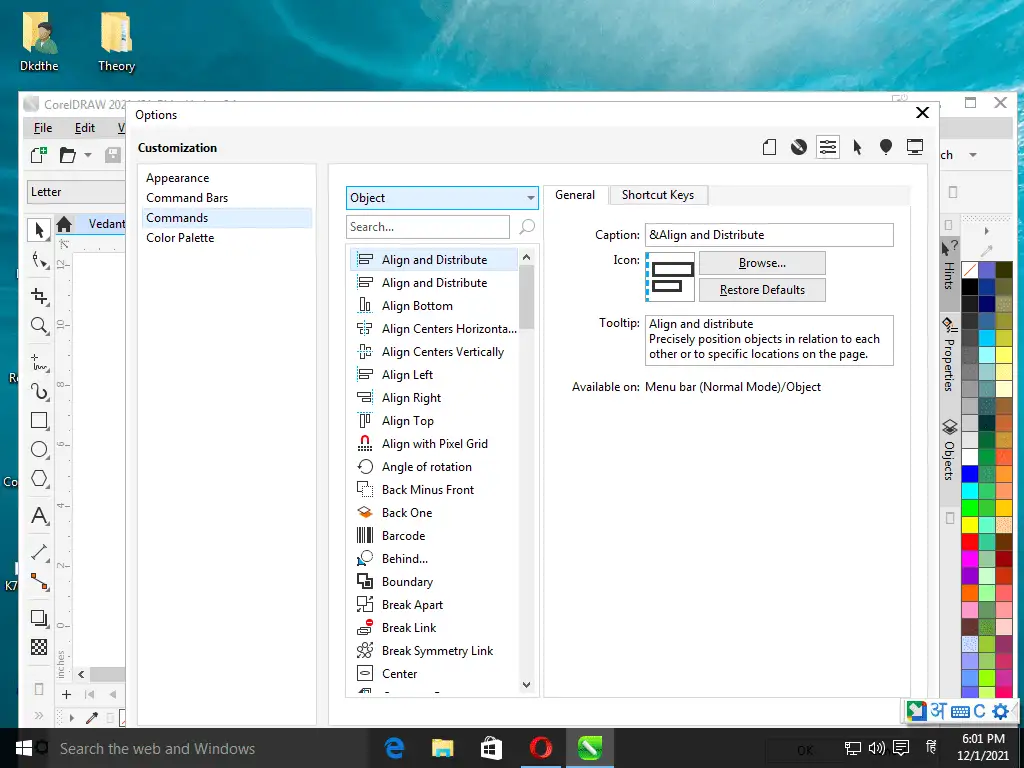Open Hints docker tab
This screenshot has width=1024, height=768.
[x=949, y=264]
